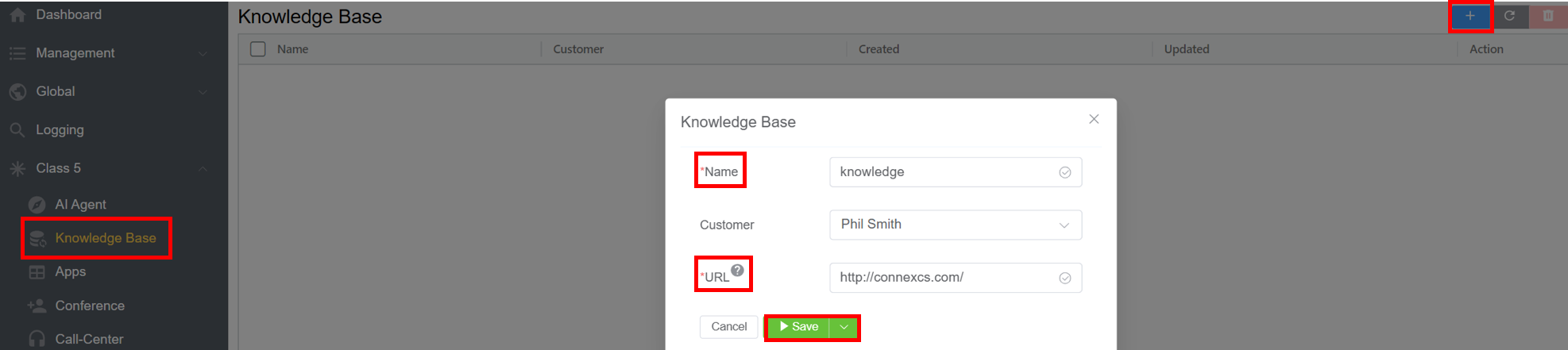Click the blue add (+) button
1568x350 pixels.
(x=1470, y=16)
